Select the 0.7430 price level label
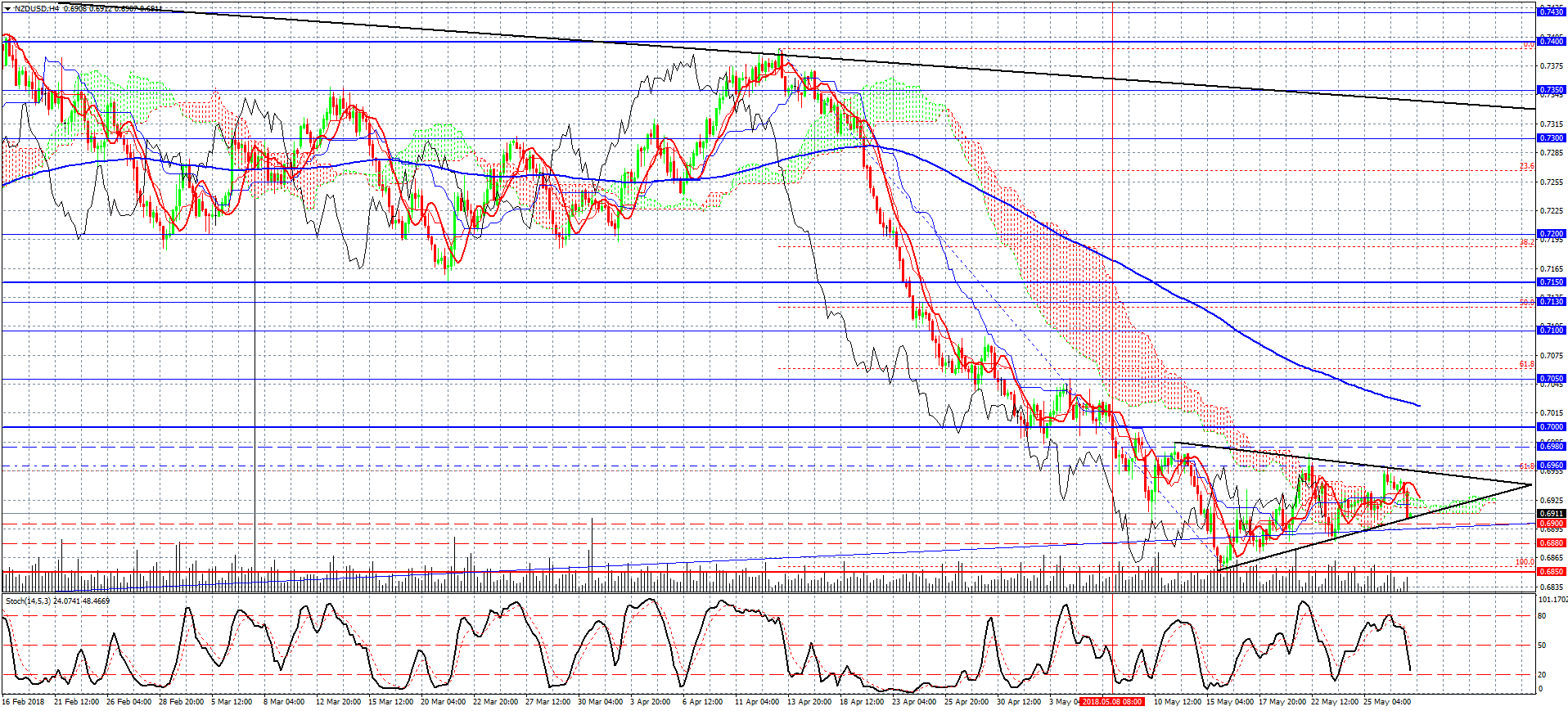The width and height of the screenshot is (1568, 711). [1552, 11]
